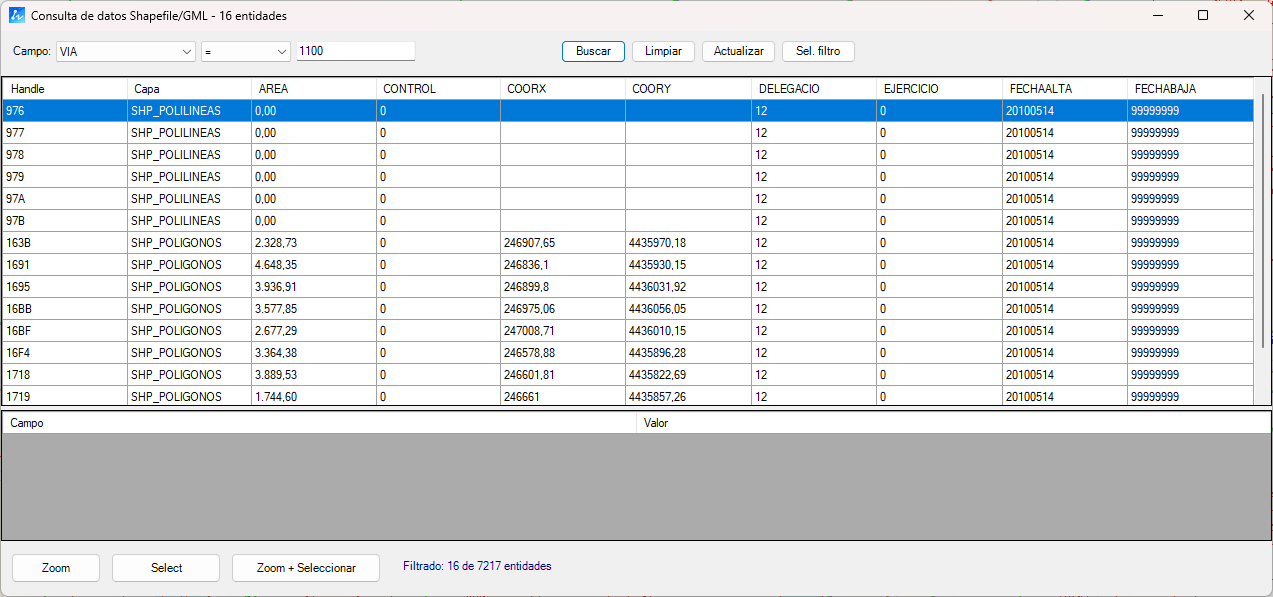Click the Campo column header in lower panel

coord(300,423)
